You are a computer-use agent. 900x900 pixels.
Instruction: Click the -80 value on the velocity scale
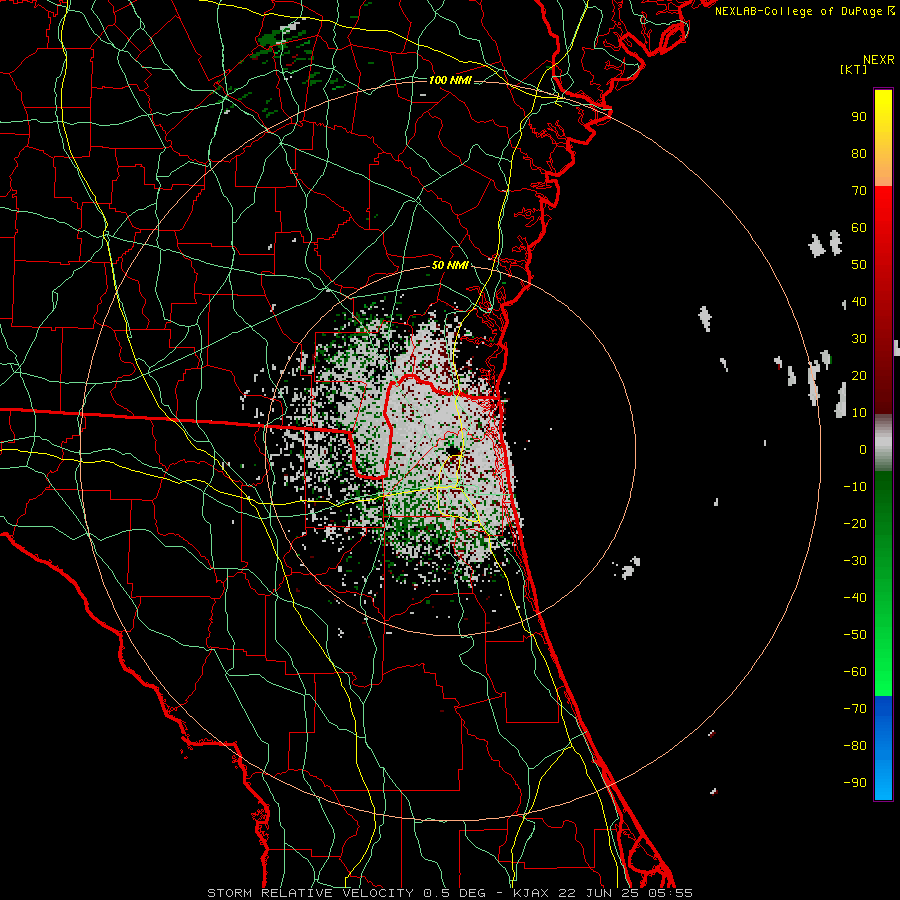855,746
